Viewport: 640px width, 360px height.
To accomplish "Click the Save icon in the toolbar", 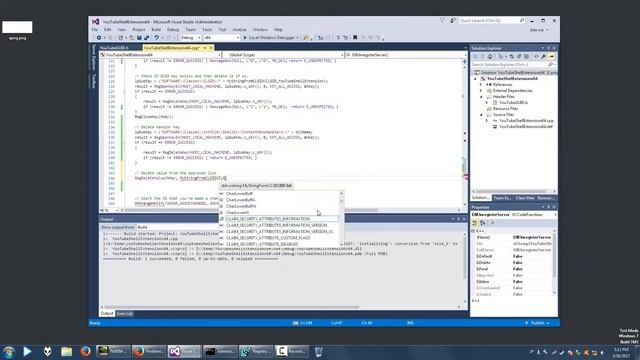I will 139,38.
